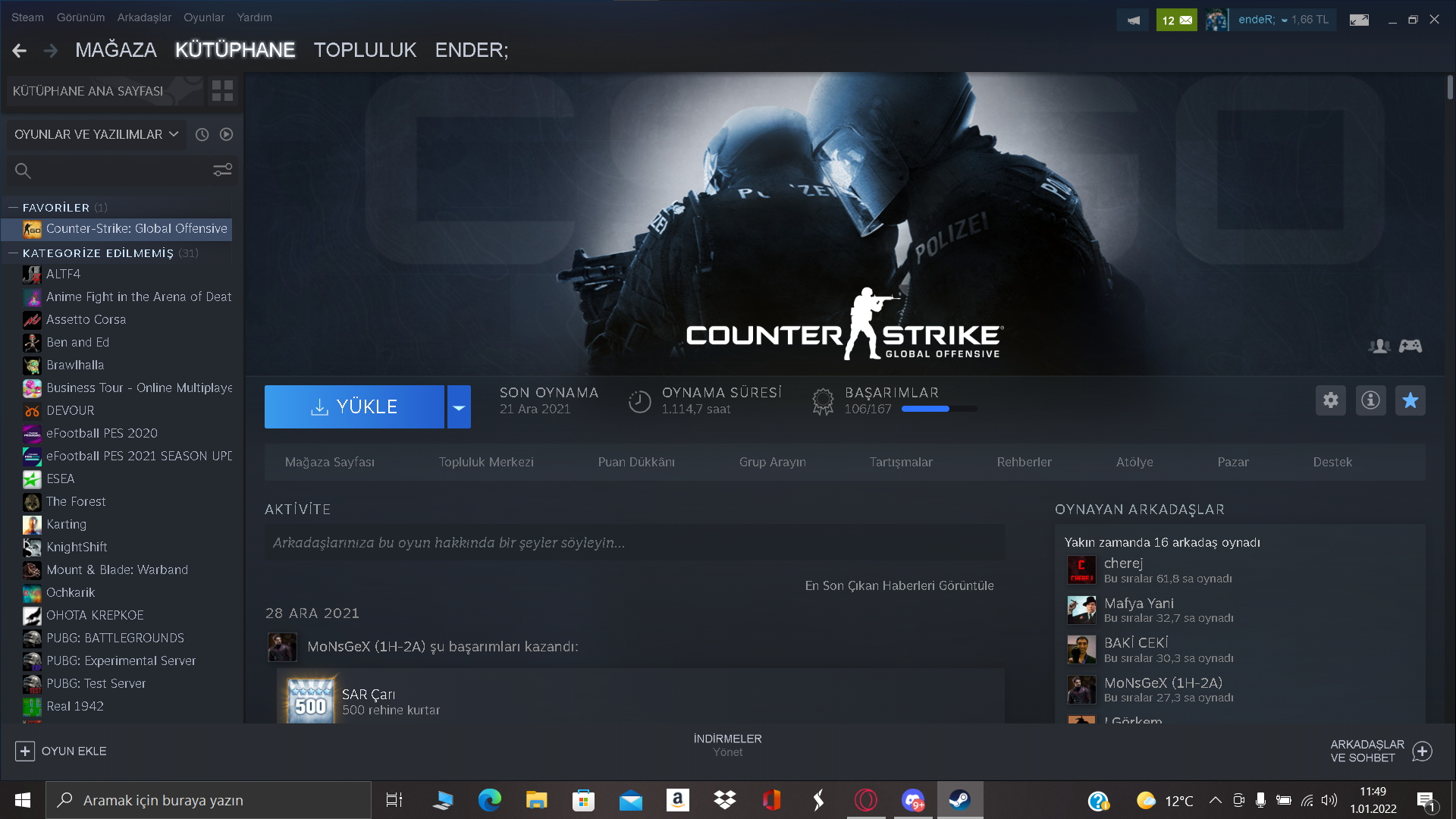Sort by recent activity clock icon
Viewport: 1456px width, 819px height.
tap(202, 134)
